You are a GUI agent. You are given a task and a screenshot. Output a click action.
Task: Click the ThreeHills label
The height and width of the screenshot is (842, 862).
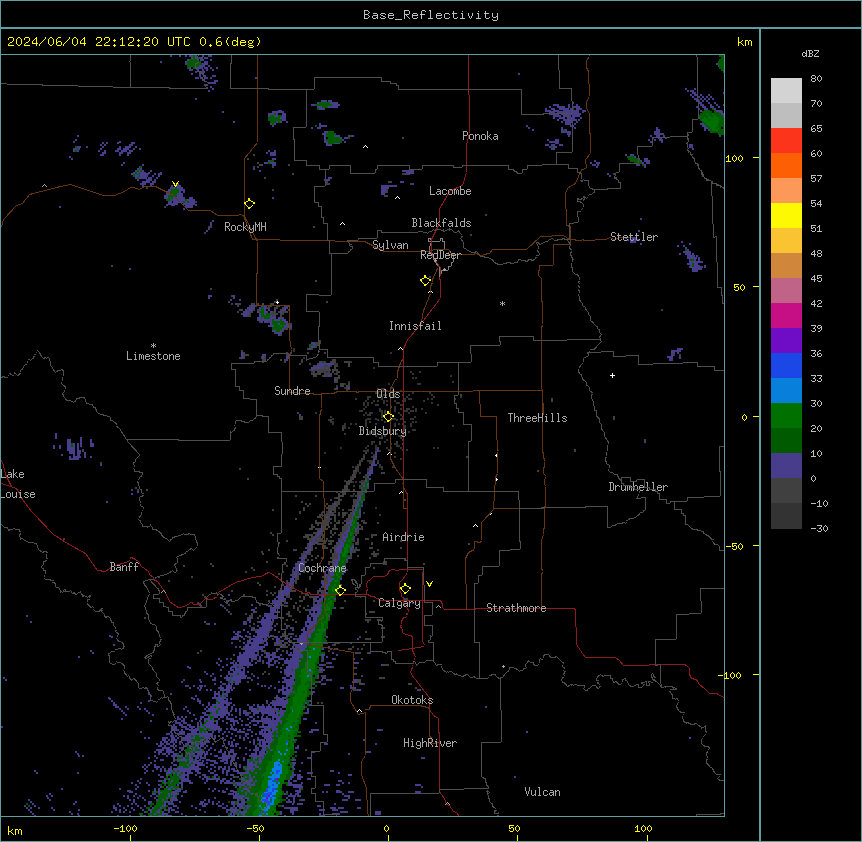(x=537, y=418)
